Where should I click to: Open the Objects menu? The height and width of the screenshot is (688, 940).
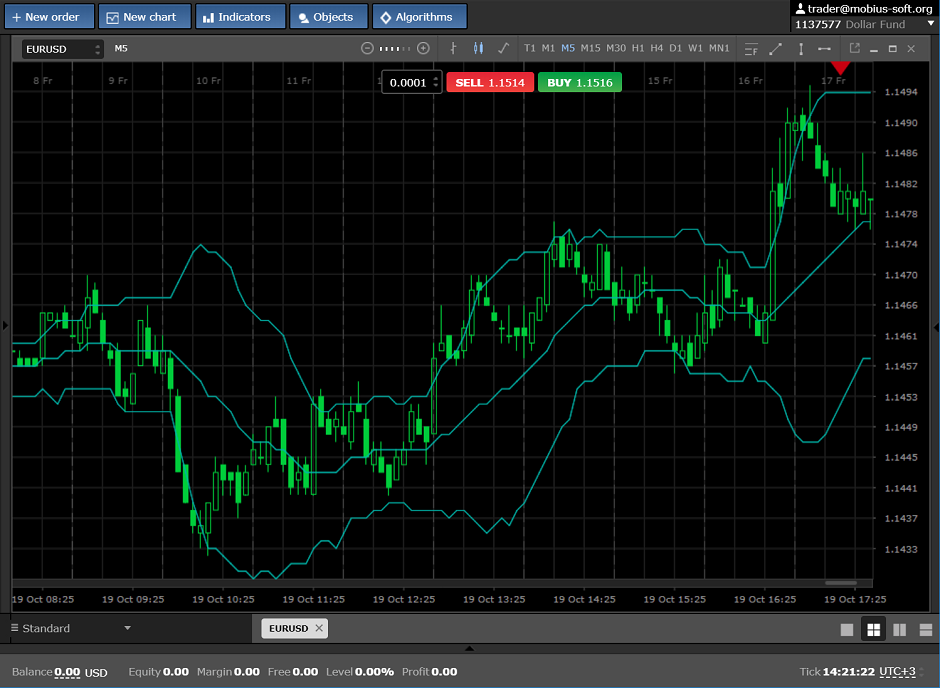coord(329,17)
